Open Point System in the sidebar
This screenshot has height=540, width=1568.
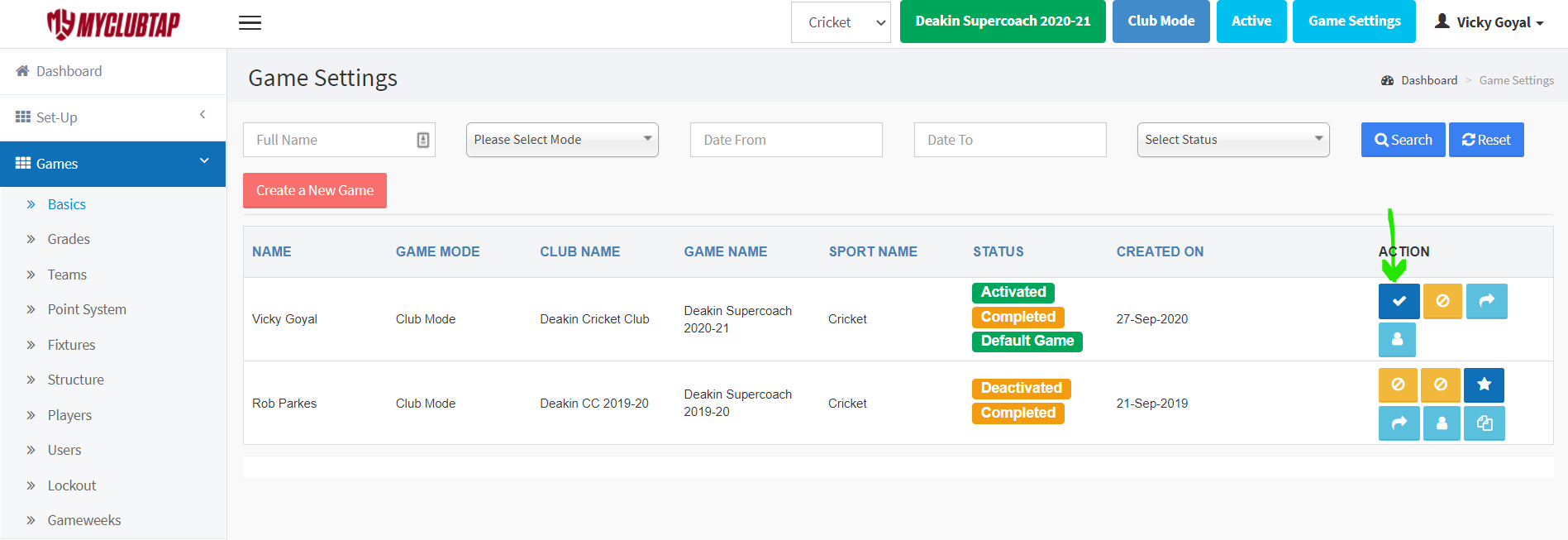point(87,309)
